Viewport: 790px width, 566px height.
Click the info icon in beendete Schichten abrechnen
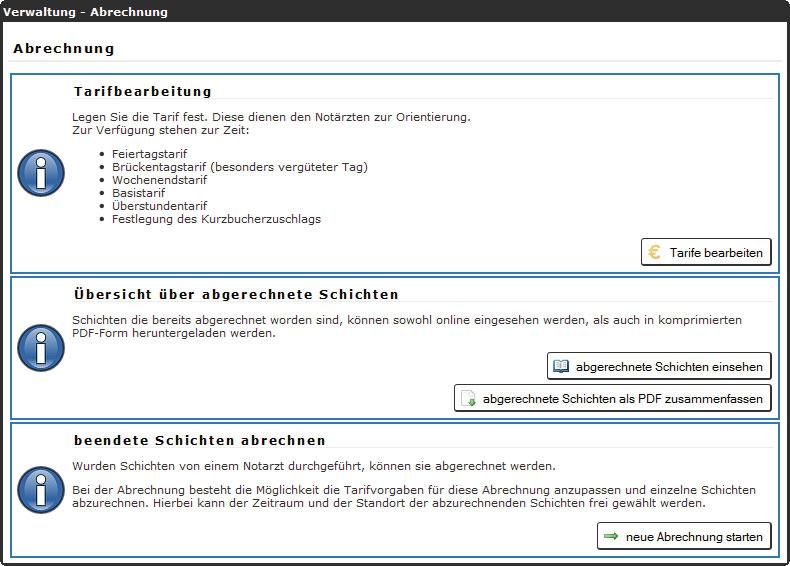[x=41, y=490]
